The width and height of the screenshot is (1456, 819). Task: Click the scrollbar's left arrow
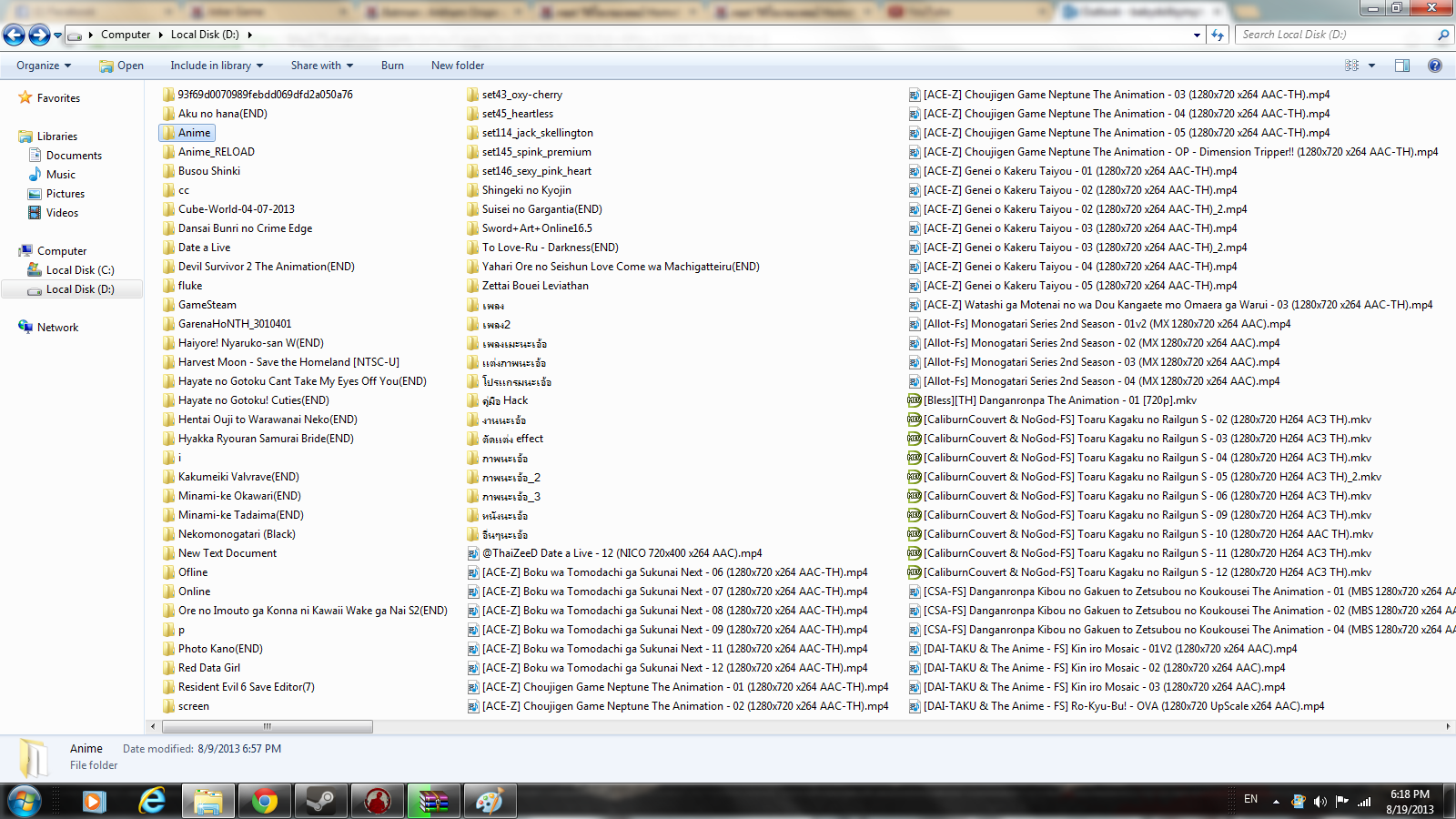(153, 726)
